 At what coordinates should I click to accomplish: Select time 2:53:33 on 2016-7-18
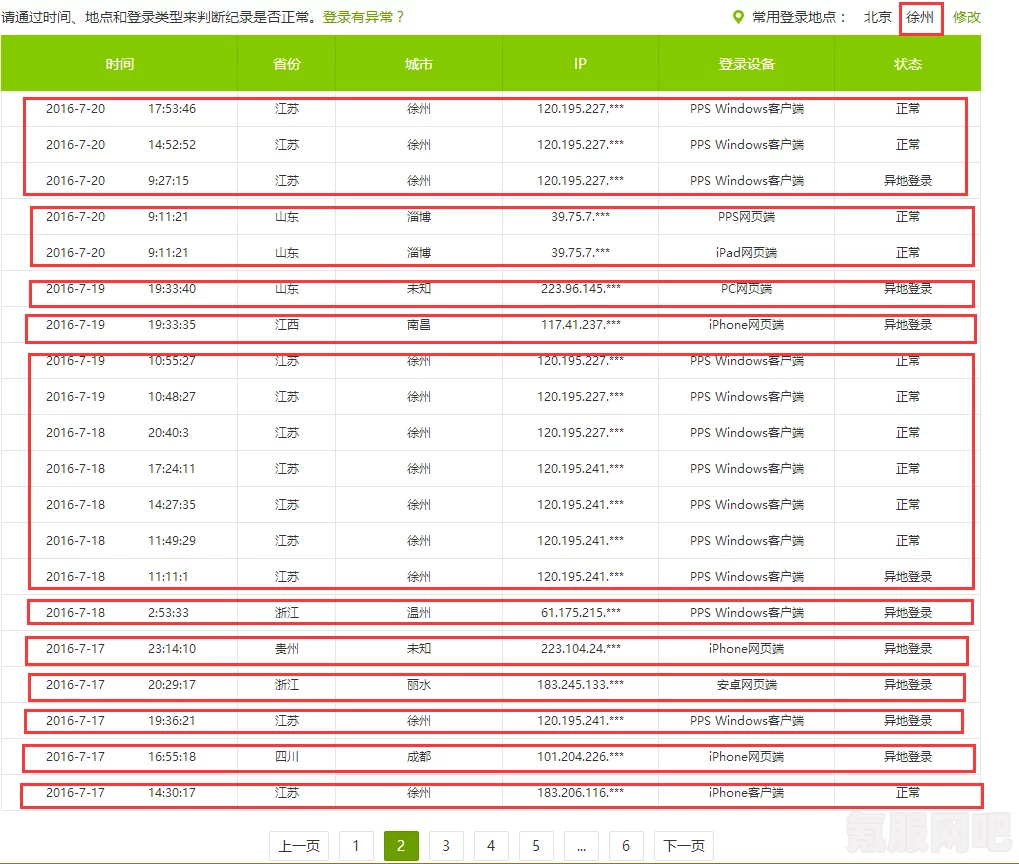click(x=168, y=612)
